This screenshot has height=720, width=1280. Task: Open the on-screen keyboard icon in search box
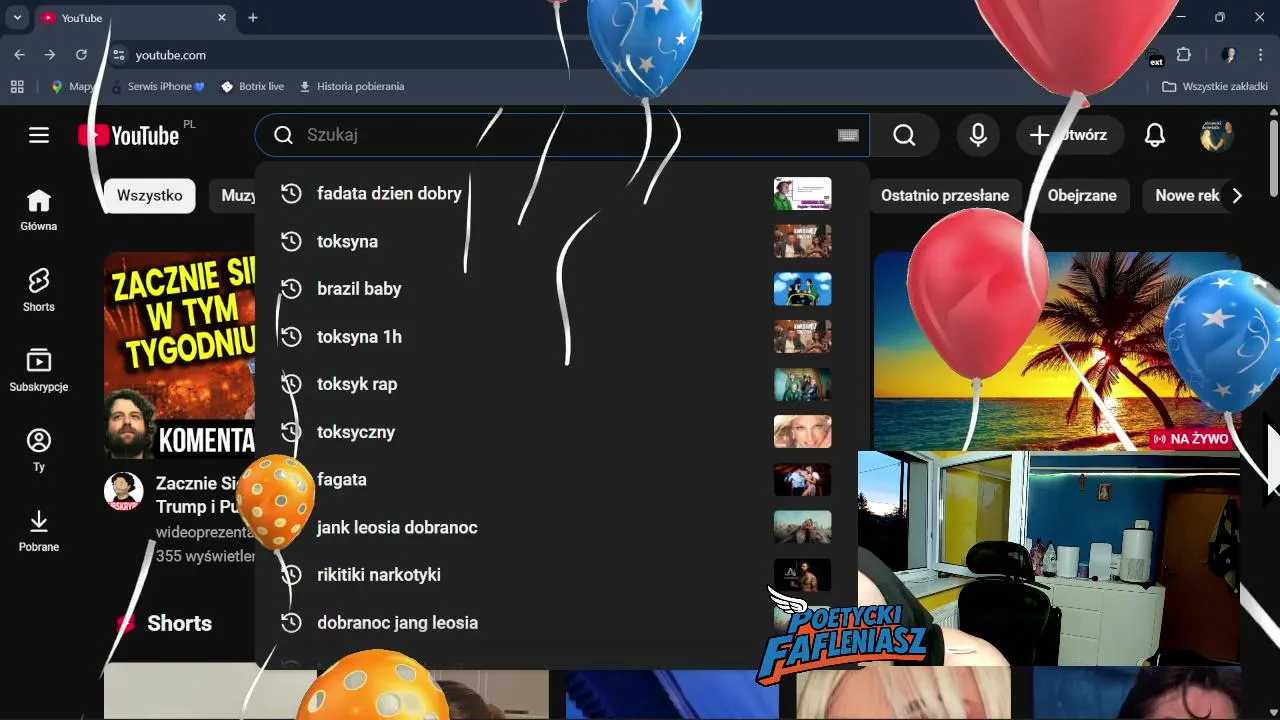click(x=848, y=135)
